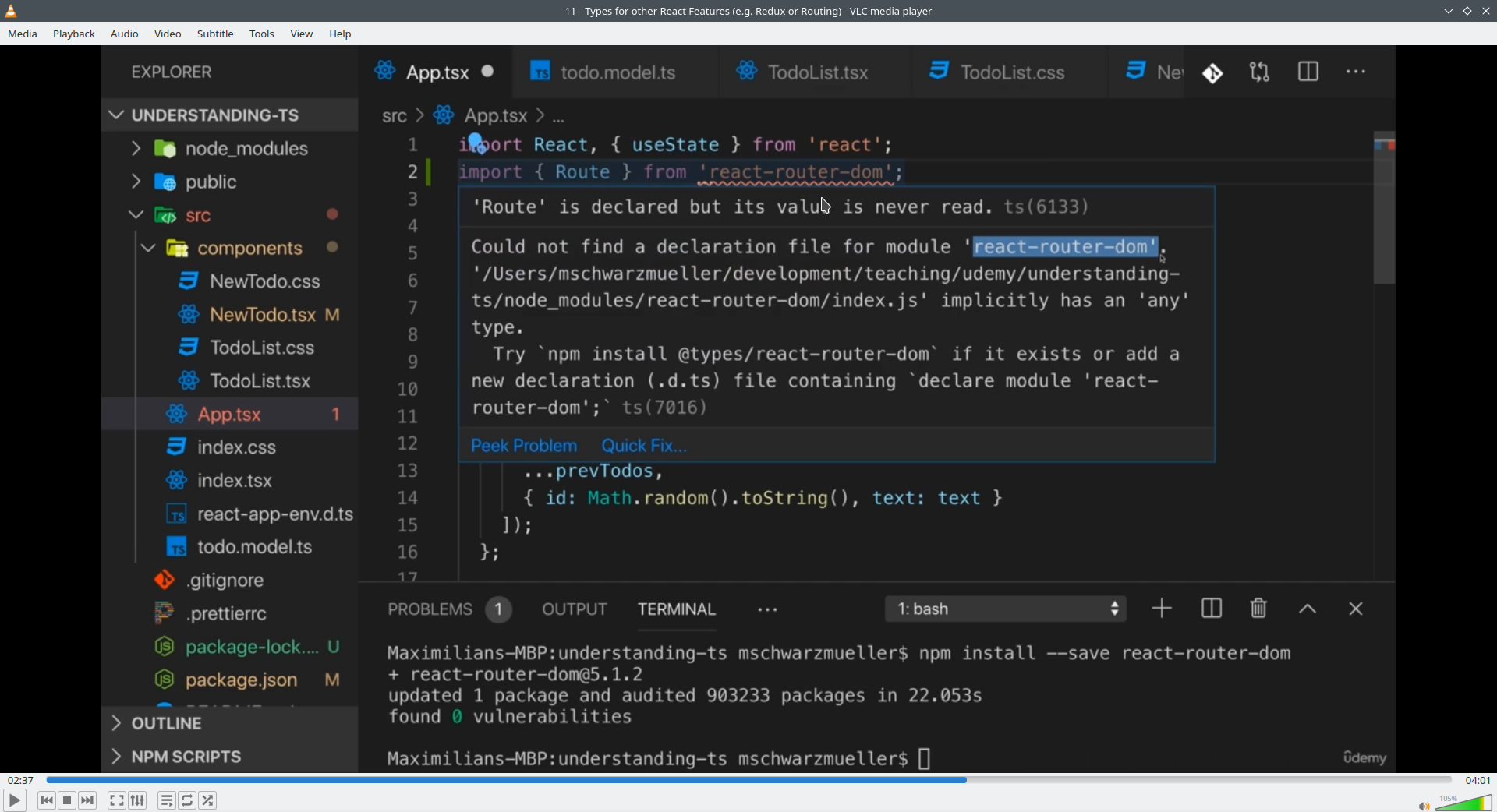Screen dimensions: 1497x812
Task: Add a new terminal with plus icon
Action: tap(1162, 609)
